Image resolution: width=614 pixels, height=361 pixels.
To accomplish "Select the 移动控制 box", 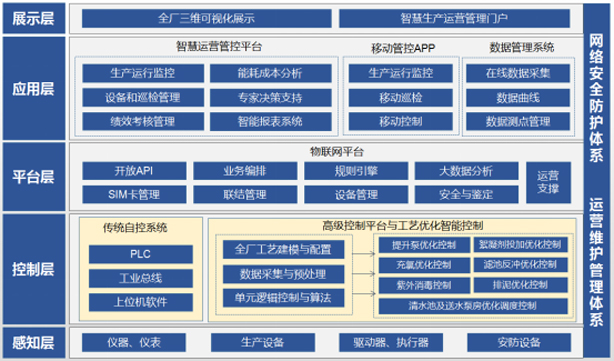I will pyautogui.click(x=401, y=121).
